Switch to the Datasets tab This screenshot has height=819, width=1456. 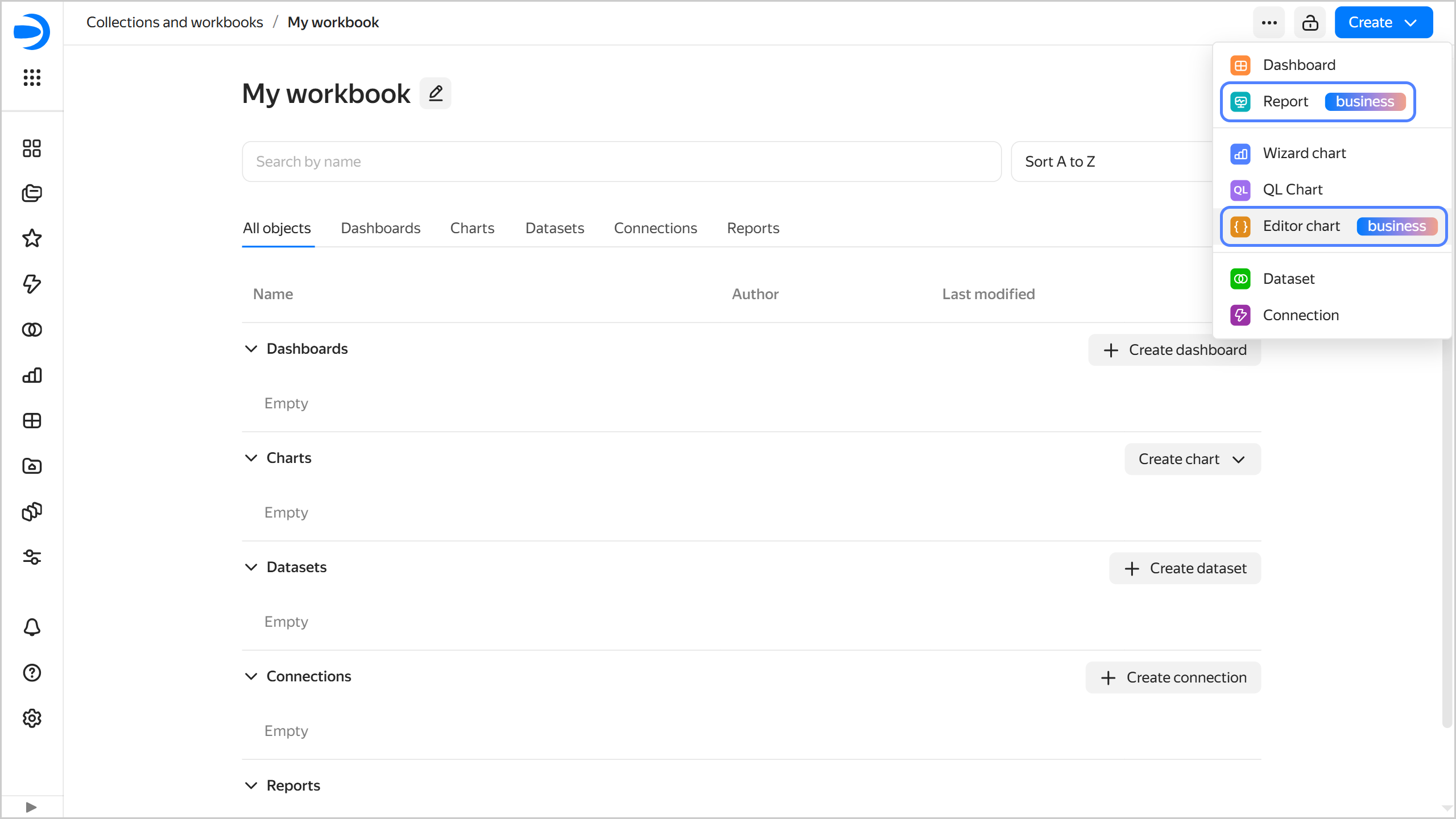(x=555, y=228)
